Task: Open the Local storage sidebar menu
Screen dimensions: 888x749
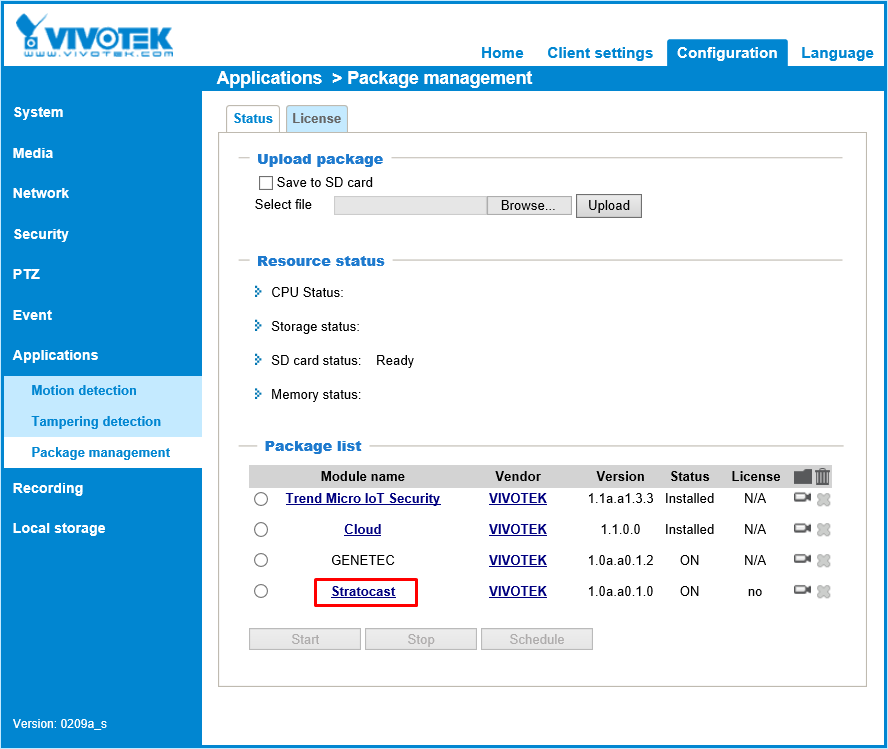Action: pos(59,528)
